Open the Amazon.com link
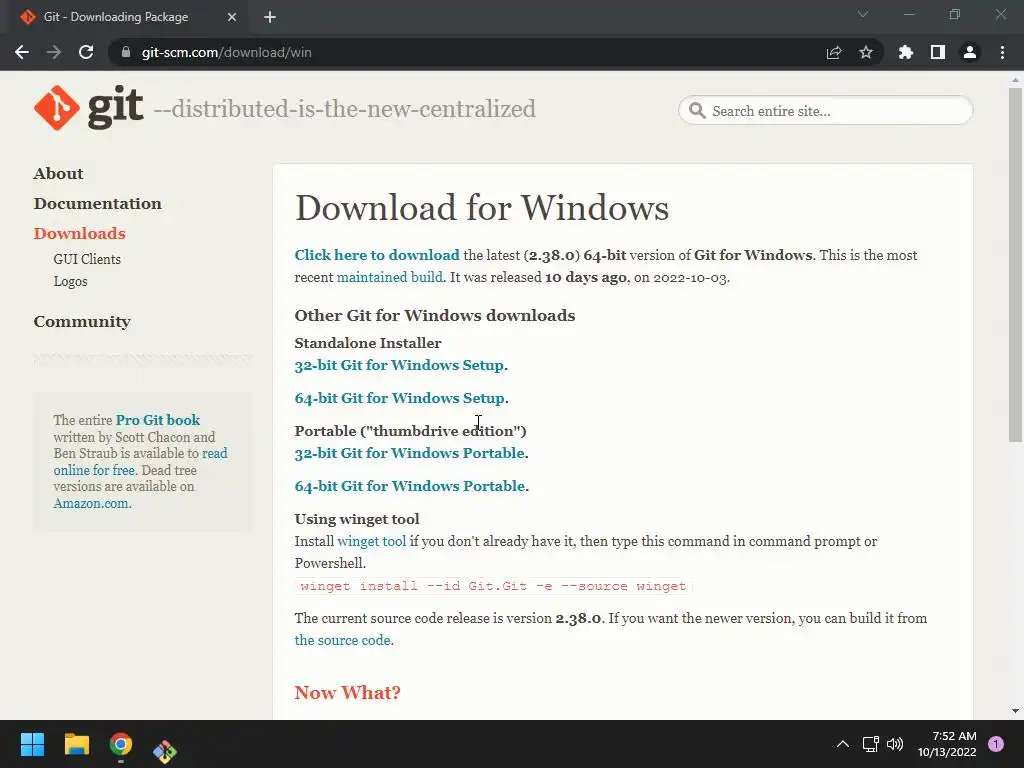 pos(91,503)
